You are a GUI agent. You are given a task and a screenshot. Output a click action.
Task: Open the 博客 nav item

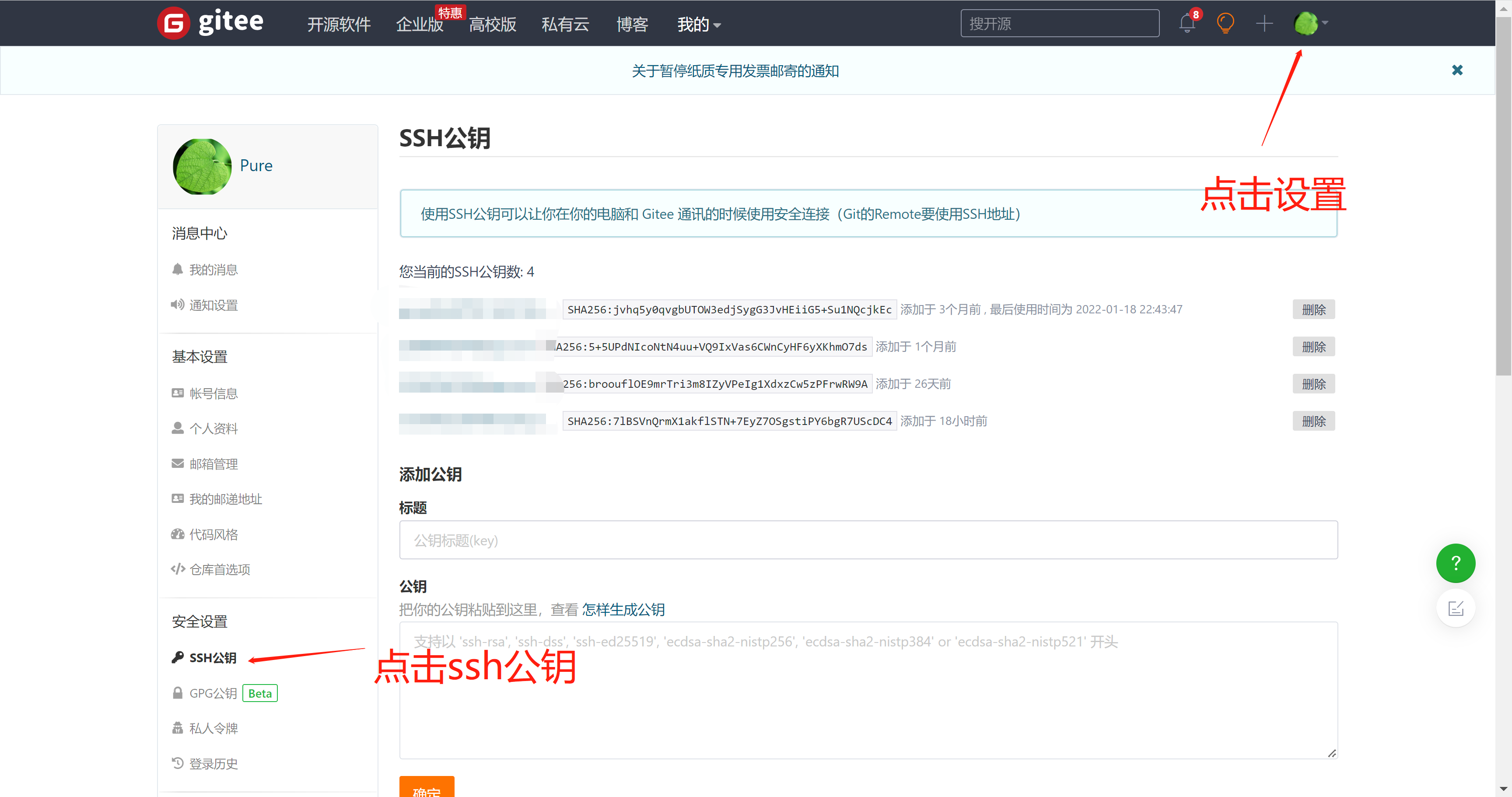point(632,25)
